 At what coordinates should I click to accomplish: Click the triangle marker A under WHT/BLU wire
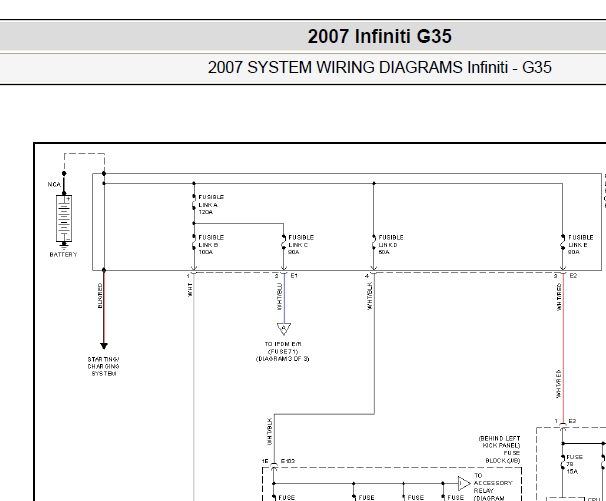284,329
